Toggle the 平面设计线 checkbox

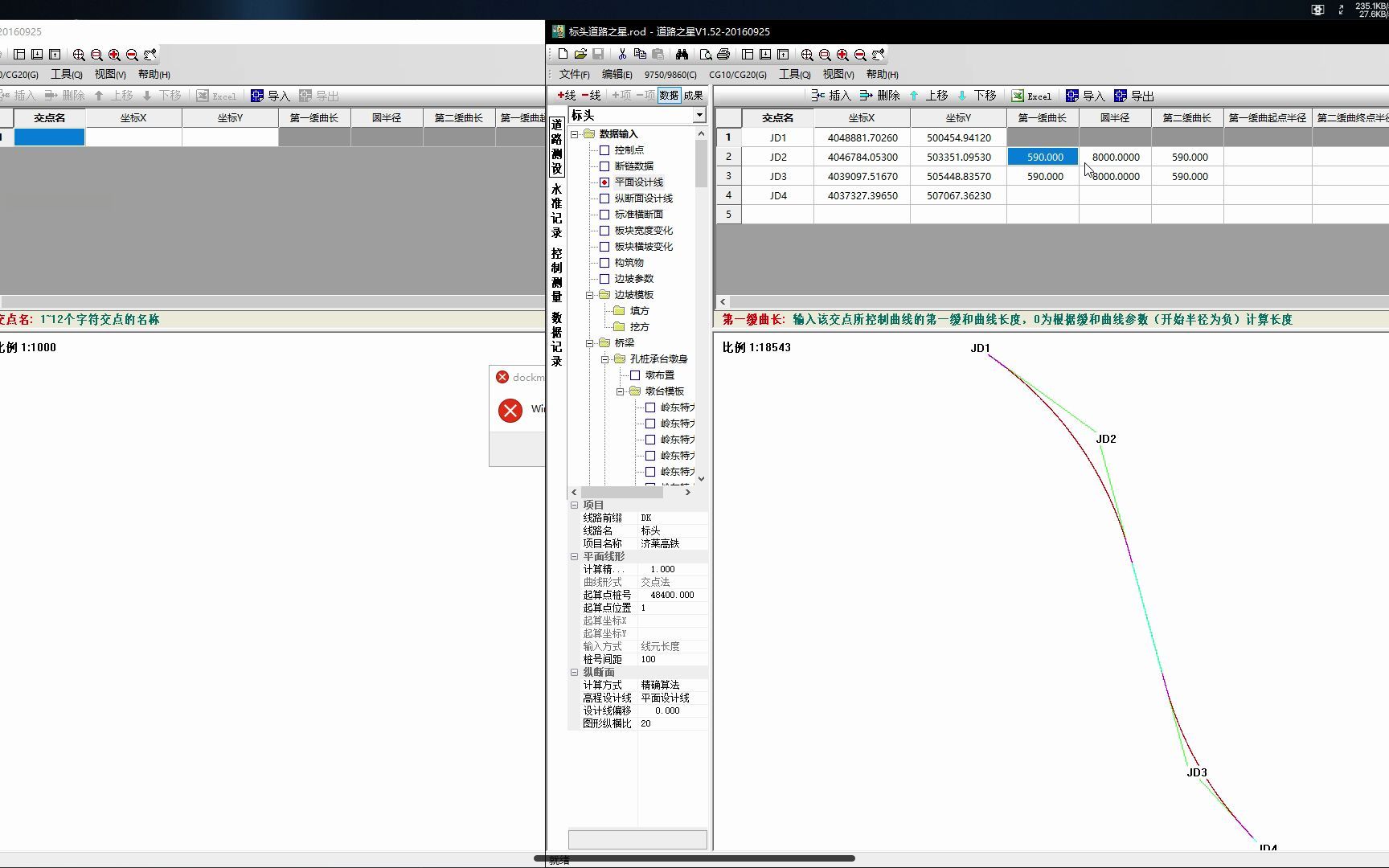pos(604,182)
